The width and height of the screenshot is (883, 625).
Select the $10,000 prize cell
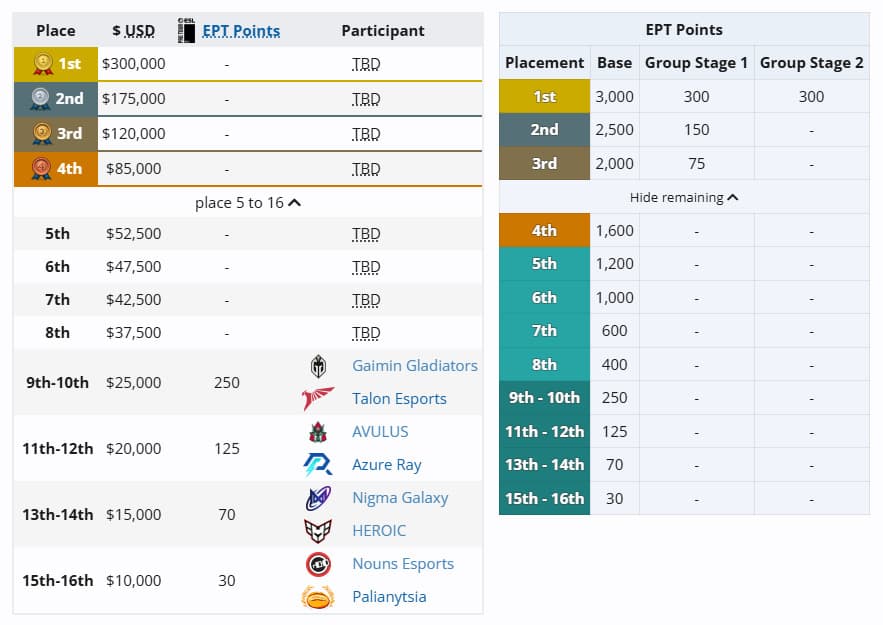pyautogui.click(x=133, y=581)
